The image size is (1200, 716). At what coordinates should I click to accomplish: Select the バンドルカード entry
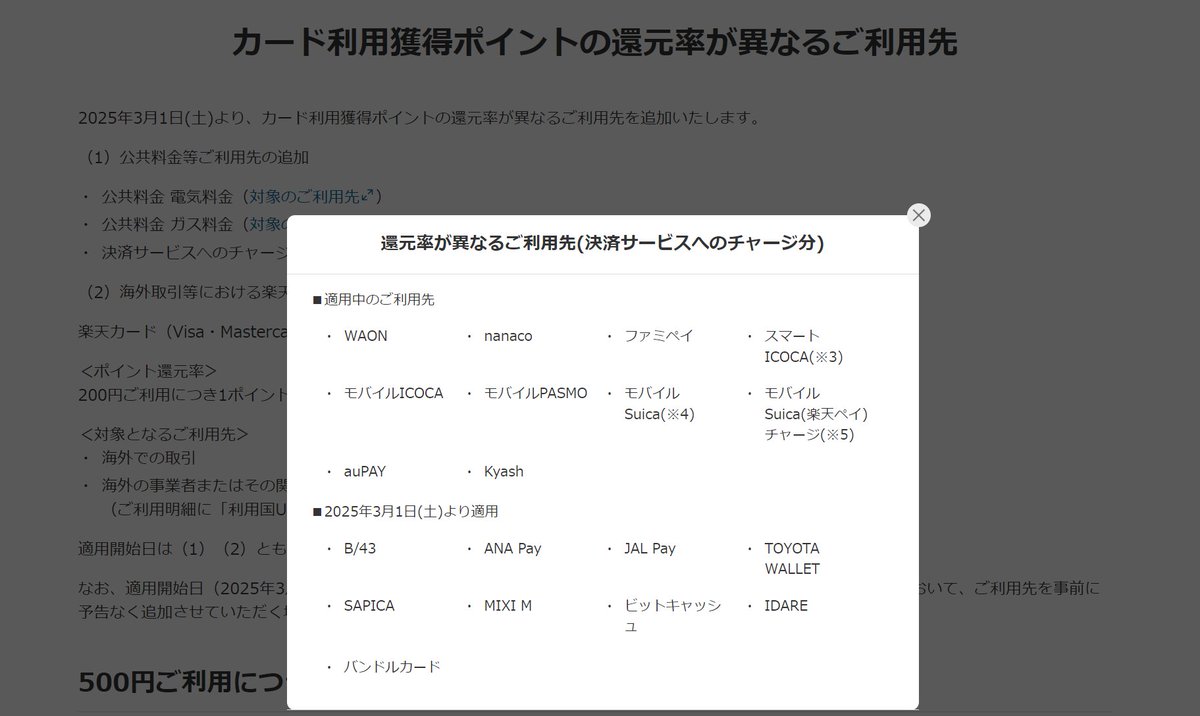pos(392,666)
